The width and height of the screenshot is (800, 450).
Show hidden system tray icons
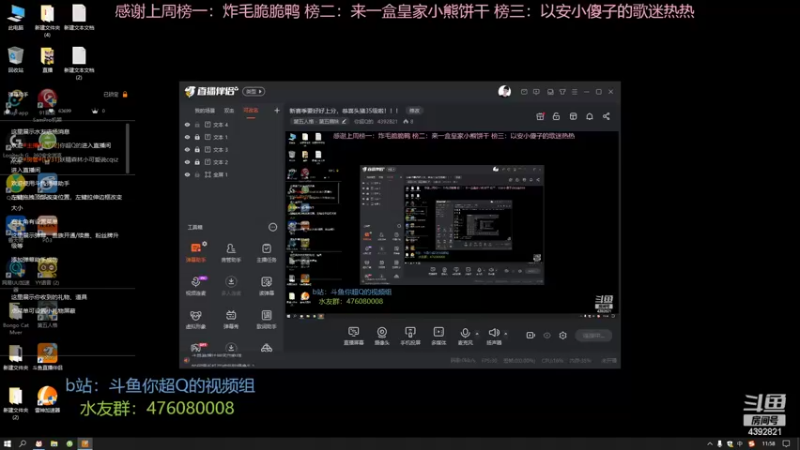pyautogui.click(x=710, y=444)
